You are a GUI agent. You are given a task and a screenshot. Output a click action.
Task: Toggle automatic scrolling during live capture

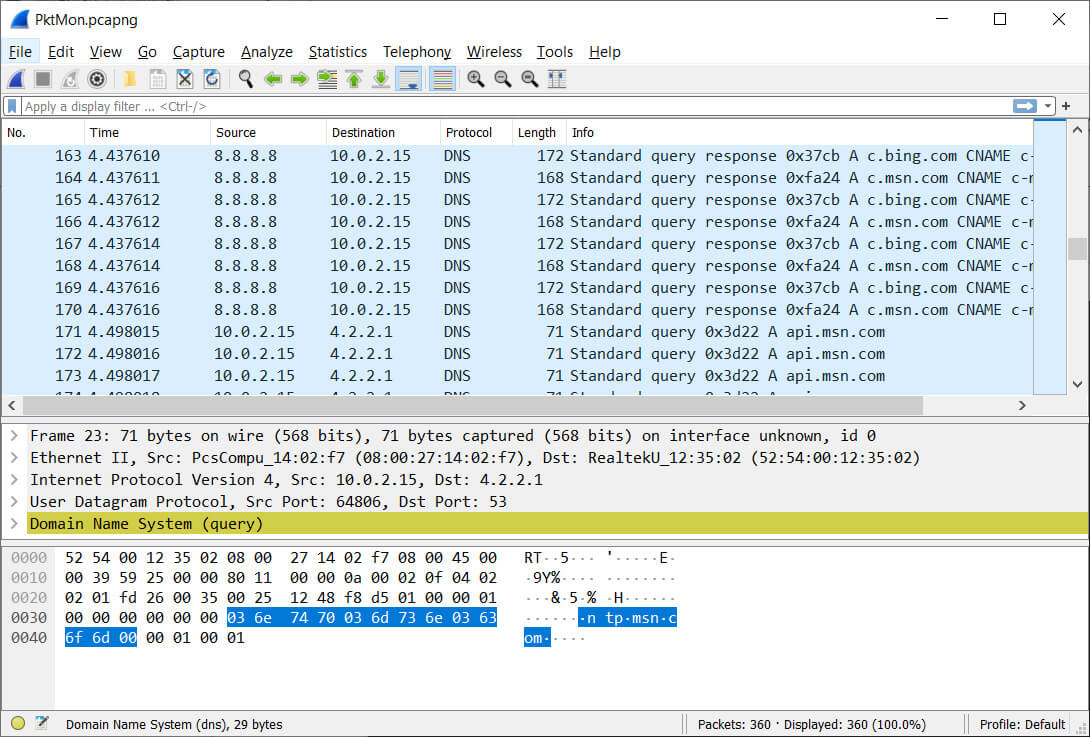click(408, 78)
